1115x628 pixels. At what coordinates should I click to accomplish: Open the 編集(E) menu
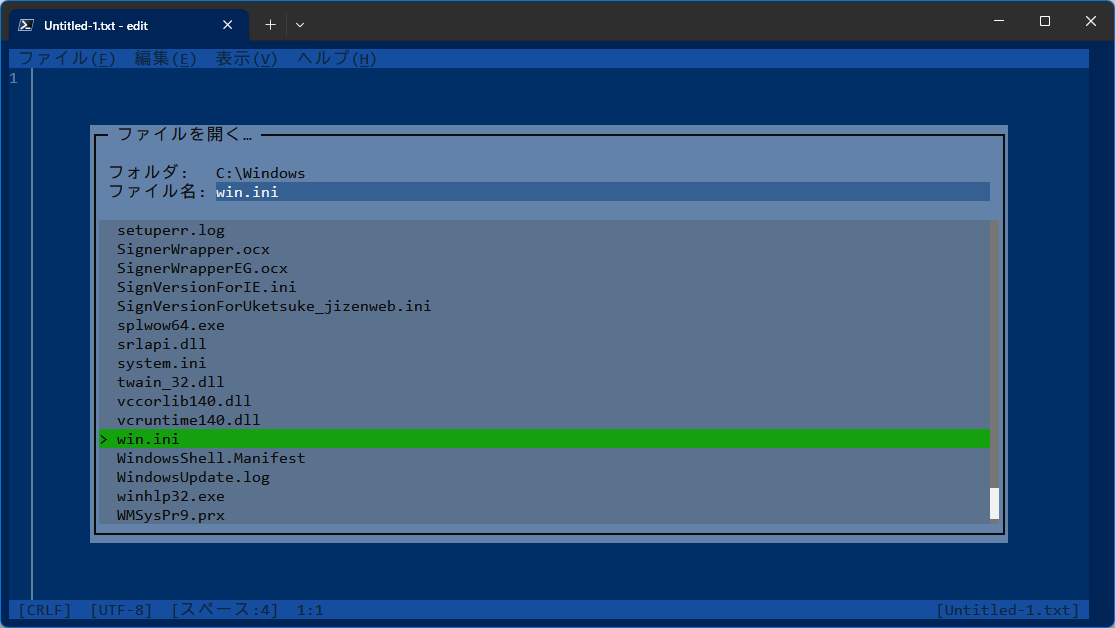[165, 59]
